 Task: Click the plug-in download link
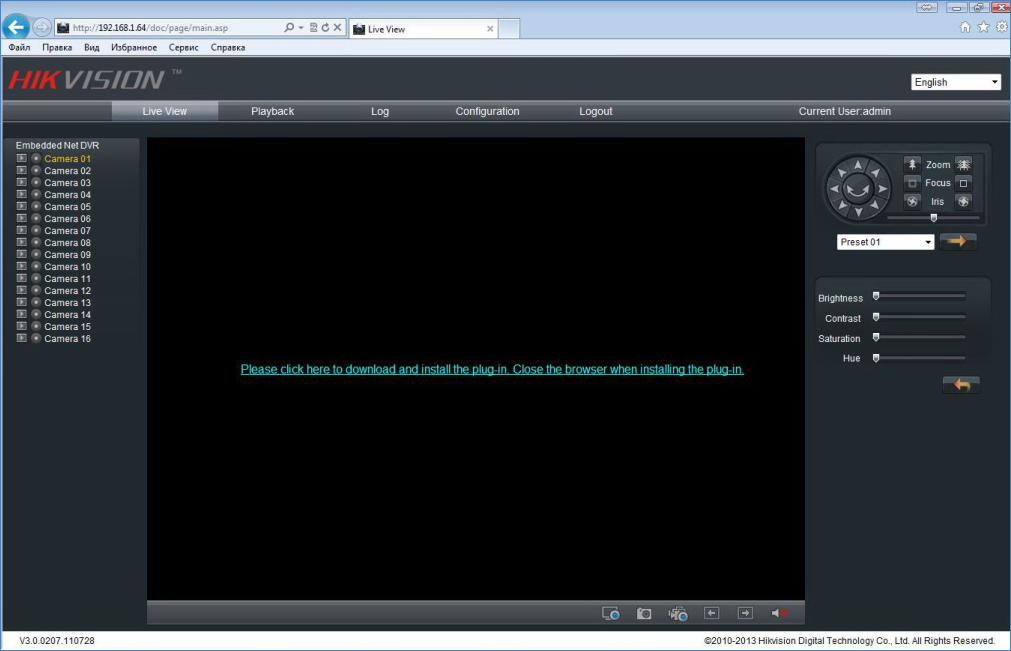492,369
